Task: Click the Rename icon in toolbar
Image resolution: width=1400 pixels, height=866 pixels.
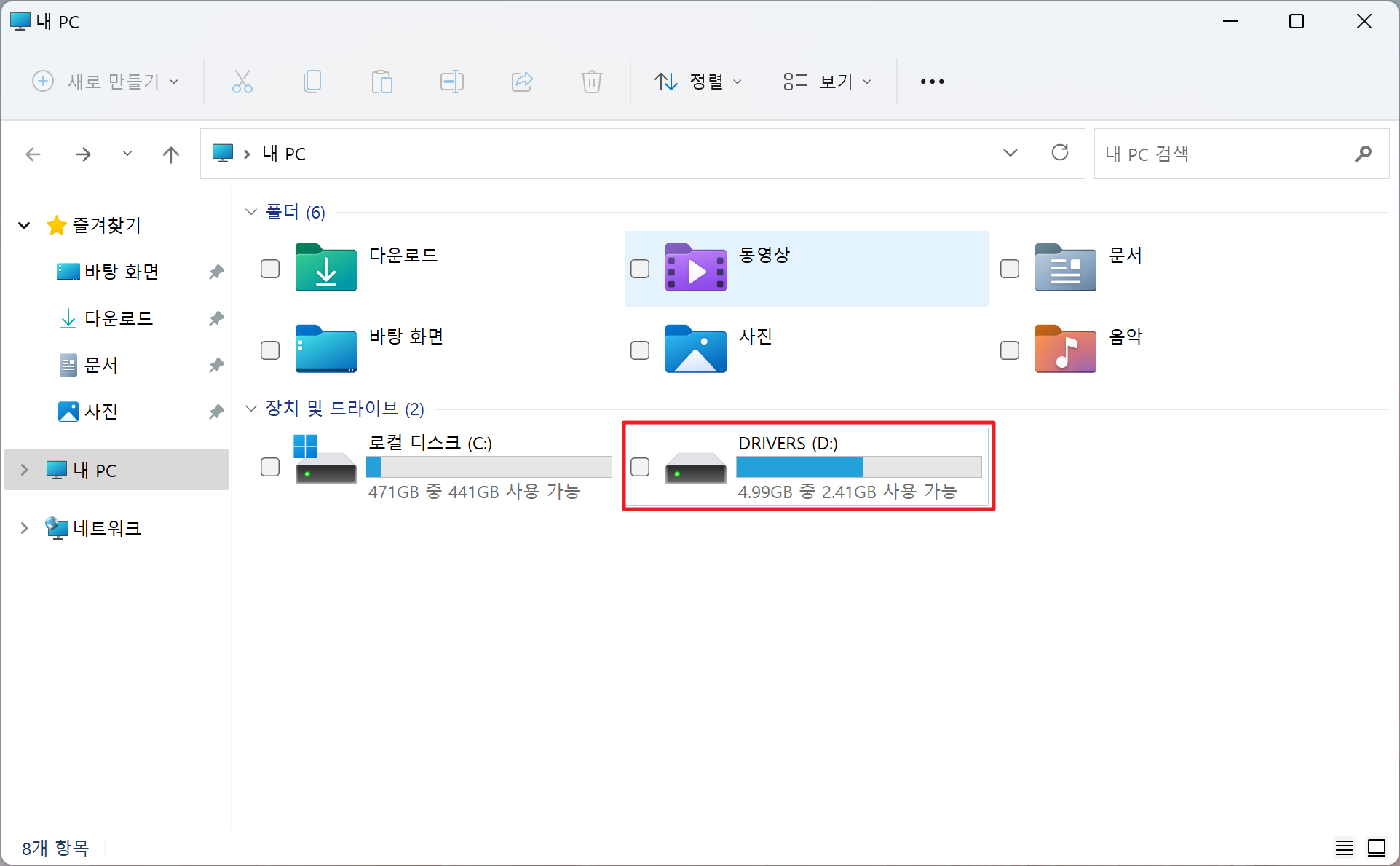Action: [x=451, y=82]
